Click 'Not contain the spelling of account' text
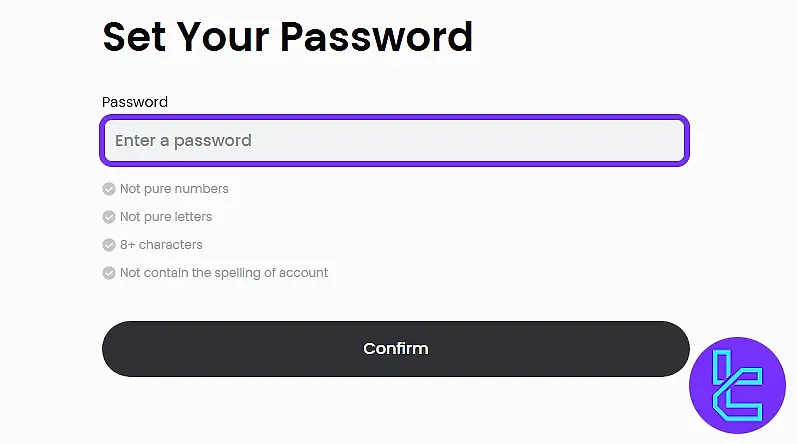 (224, 273)
